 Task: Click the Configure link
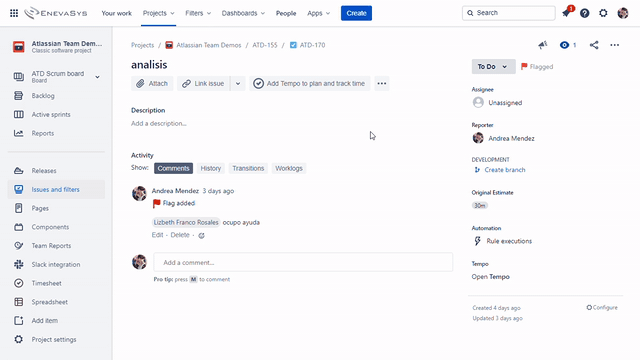pos(602,307)
